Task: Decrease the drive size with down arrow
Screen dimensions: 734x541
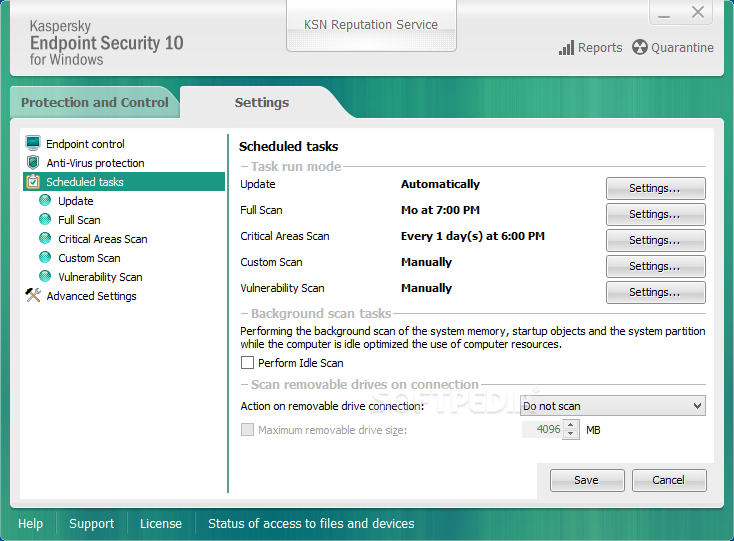Action: tap(570, 434)
